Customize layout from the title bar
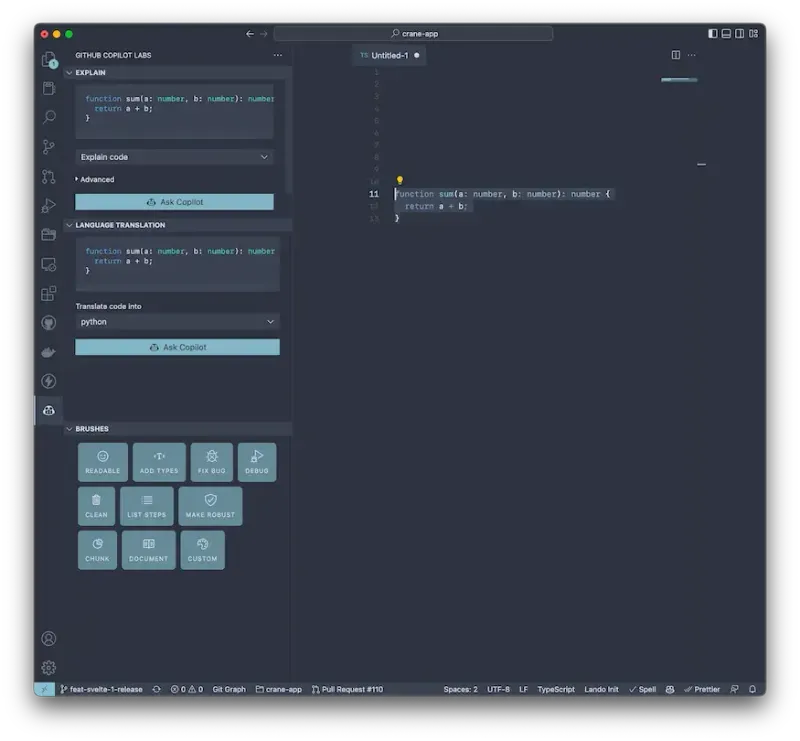 point(754,34)
